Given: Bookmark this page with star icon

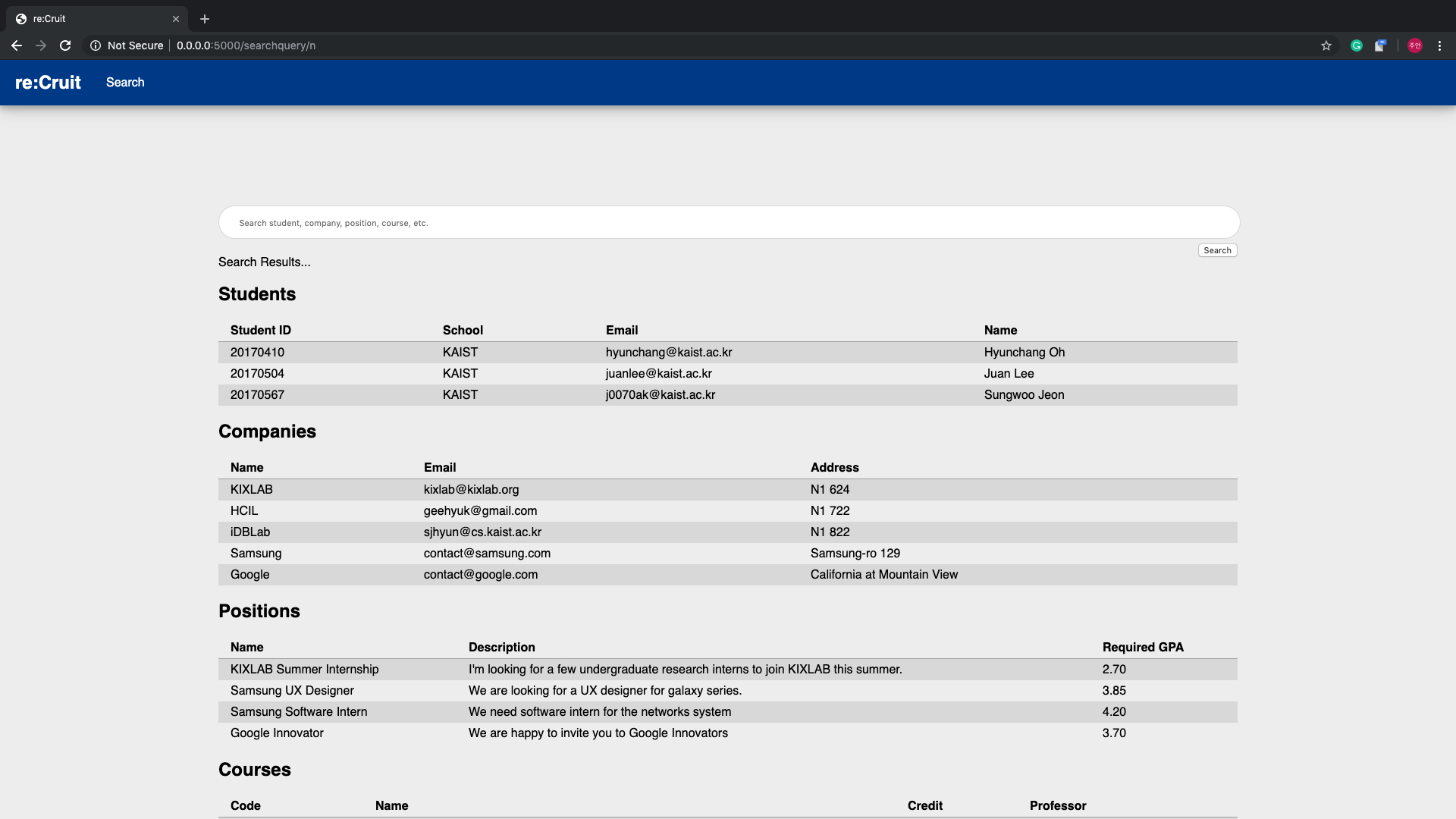Looking at the screenshot, I should (x=1326, y=45).
